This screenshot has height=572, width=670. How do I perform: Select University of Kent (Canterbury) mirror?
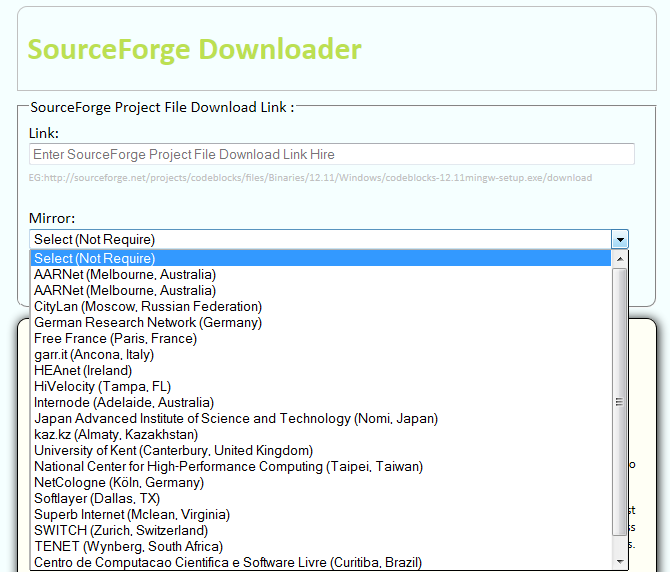[x=321, y=451]
